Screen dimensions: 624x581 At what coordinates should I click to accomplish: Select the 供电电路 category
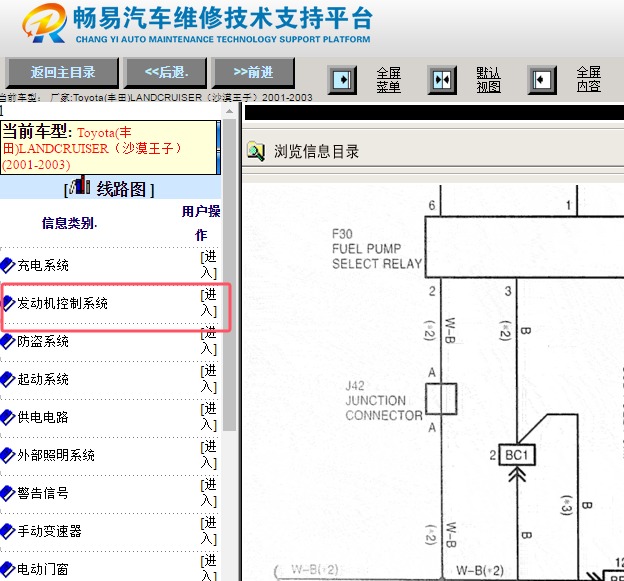[43, 417]
